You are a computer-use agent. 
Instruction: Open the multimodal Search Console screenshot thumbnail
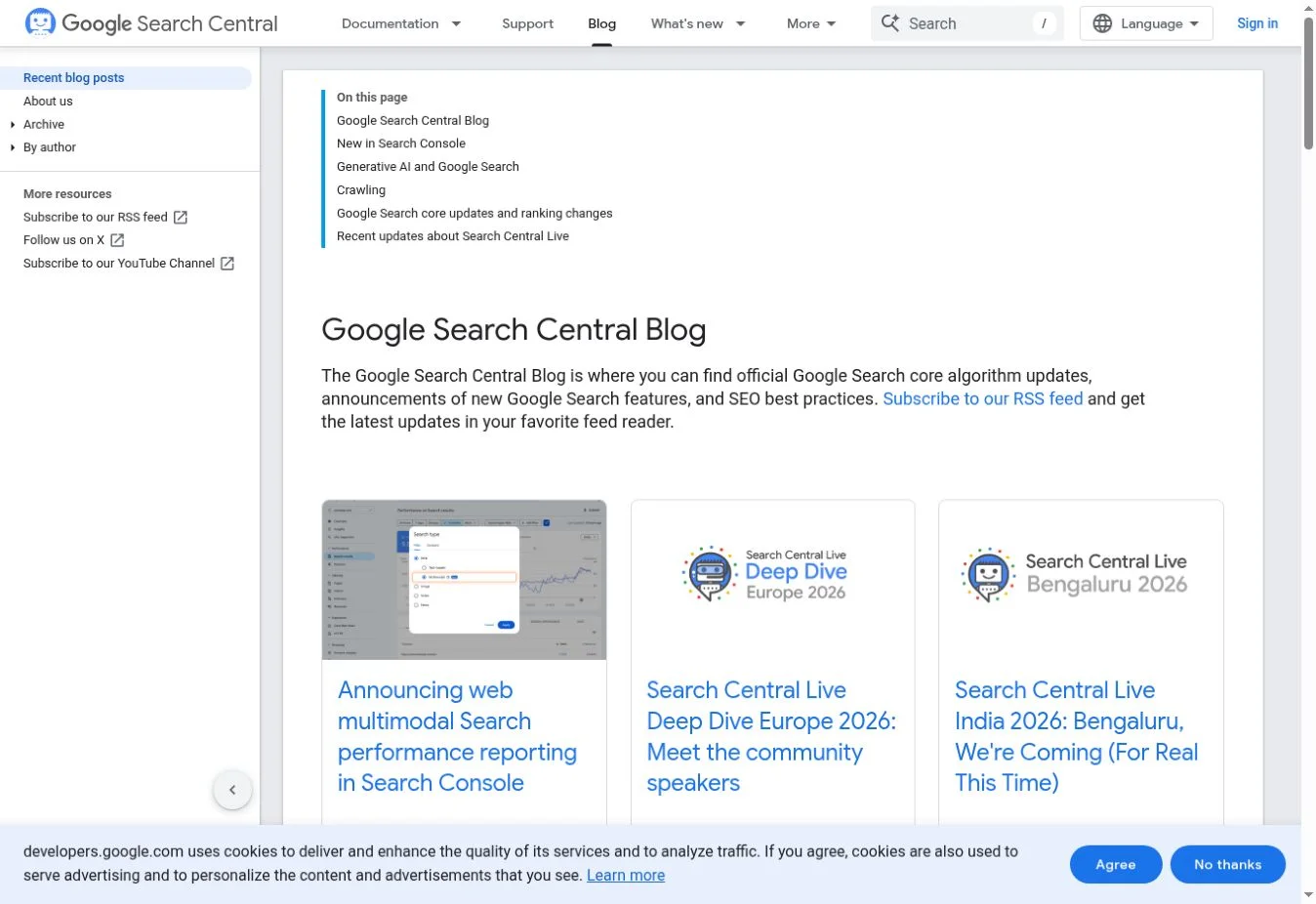(464, 580)
